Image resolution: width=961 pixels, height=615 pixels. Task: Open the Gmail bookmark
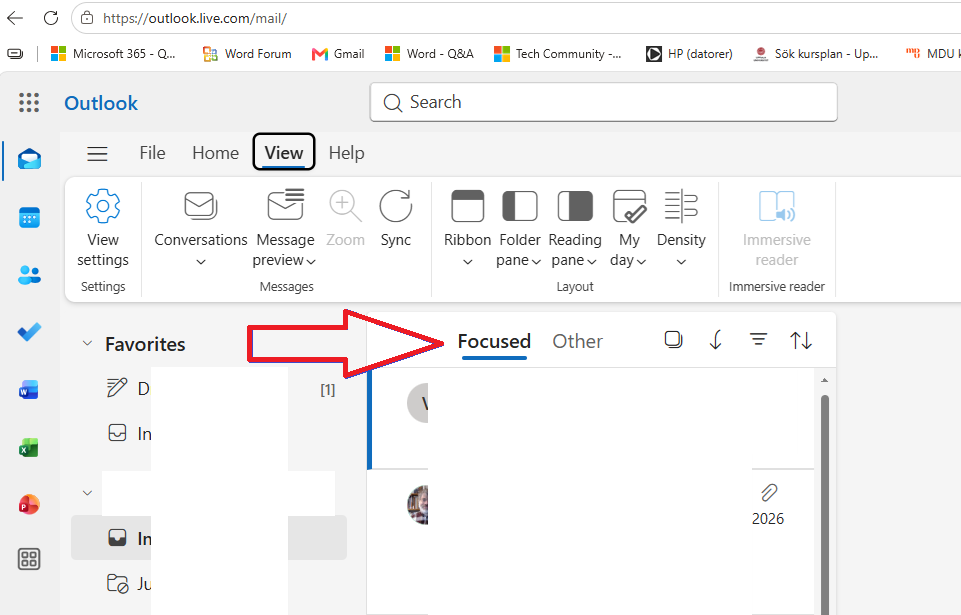338,54
